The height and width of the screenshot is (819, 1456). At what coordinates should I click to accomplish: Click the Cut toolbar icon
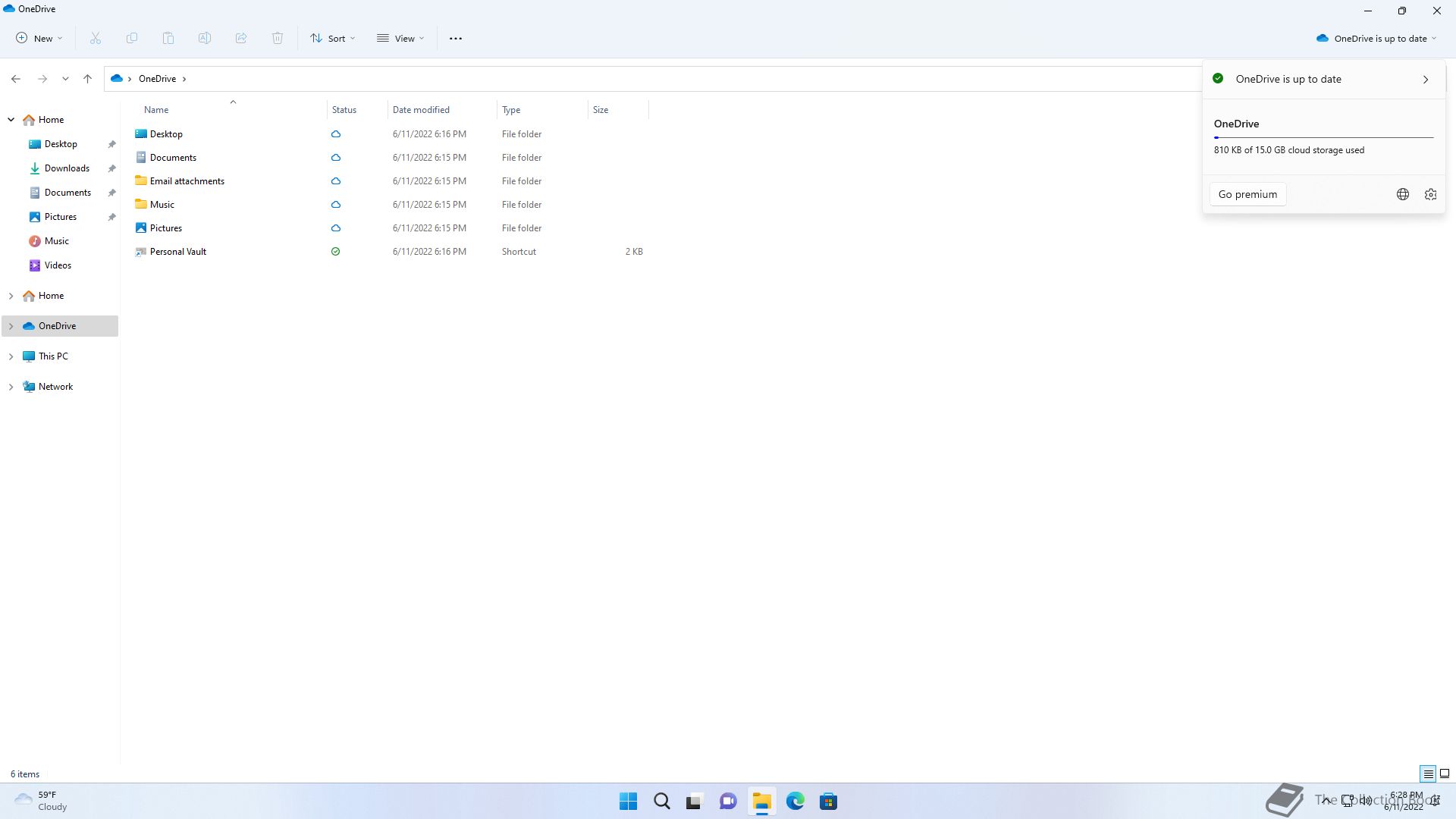pos(96,38)
